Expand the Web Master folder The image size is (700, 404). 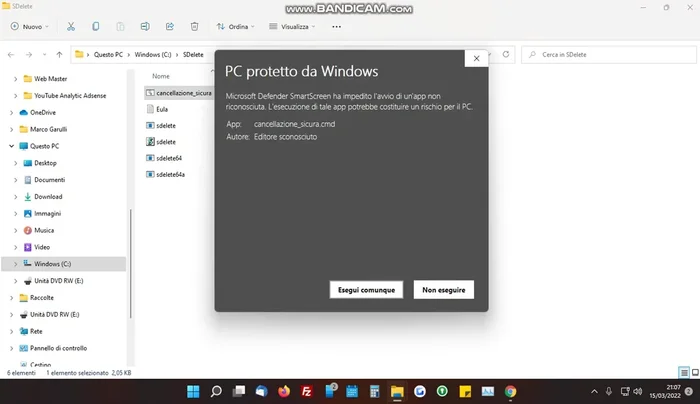tap(16, 79)
